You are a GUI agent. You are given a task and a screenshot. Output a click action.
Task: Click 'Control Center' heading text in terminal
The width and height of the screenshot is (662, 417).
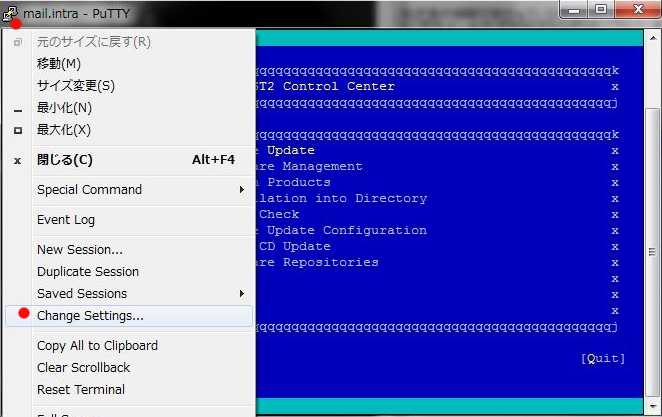tap(339, 87)
